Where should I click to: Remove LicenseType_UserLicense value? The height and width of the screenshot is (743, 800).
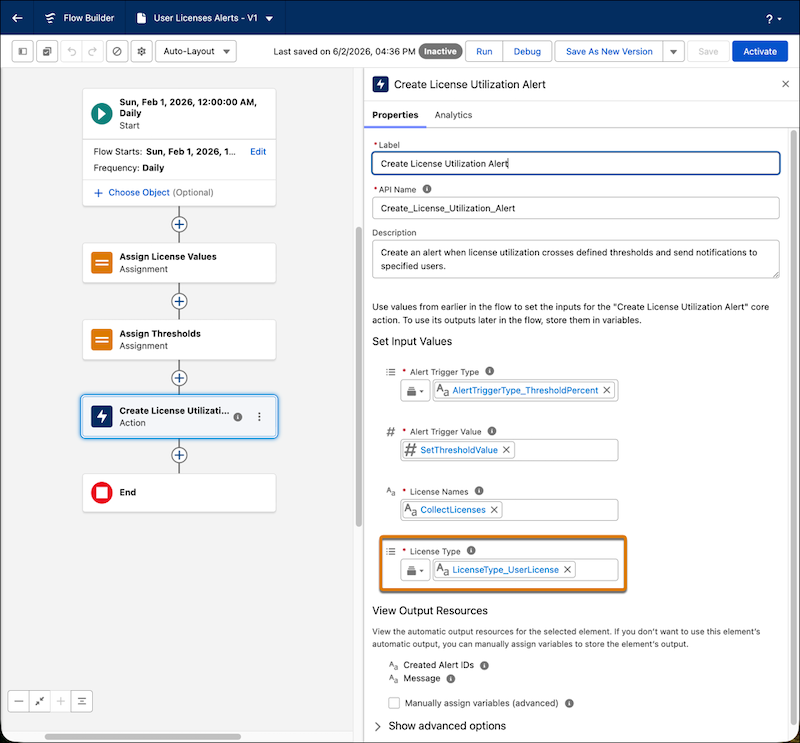click(x=567, y=569)
